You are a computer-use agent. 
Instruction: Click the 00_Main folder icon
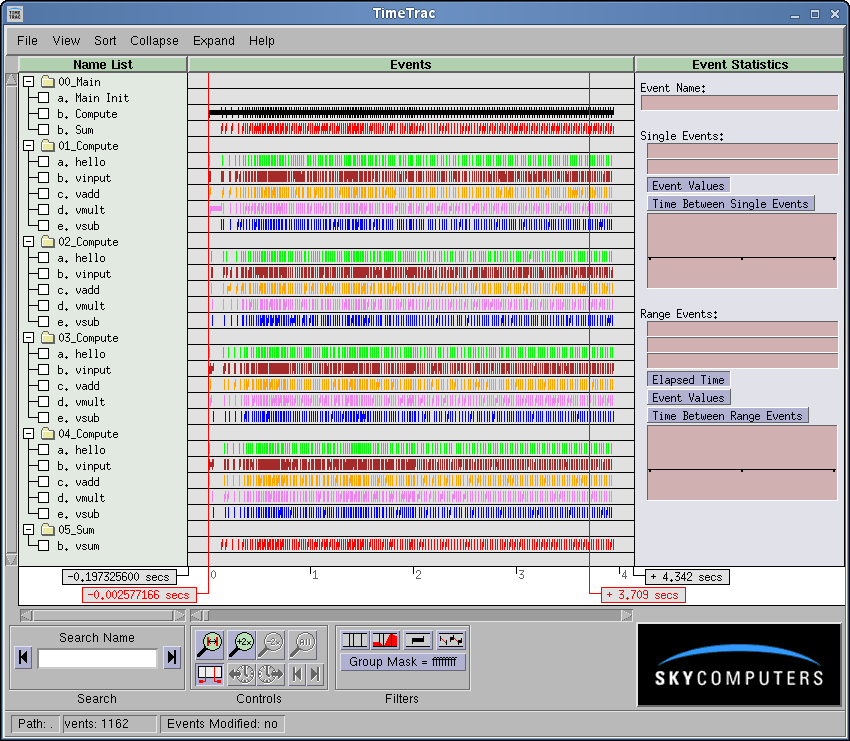(x=48, y=82)
